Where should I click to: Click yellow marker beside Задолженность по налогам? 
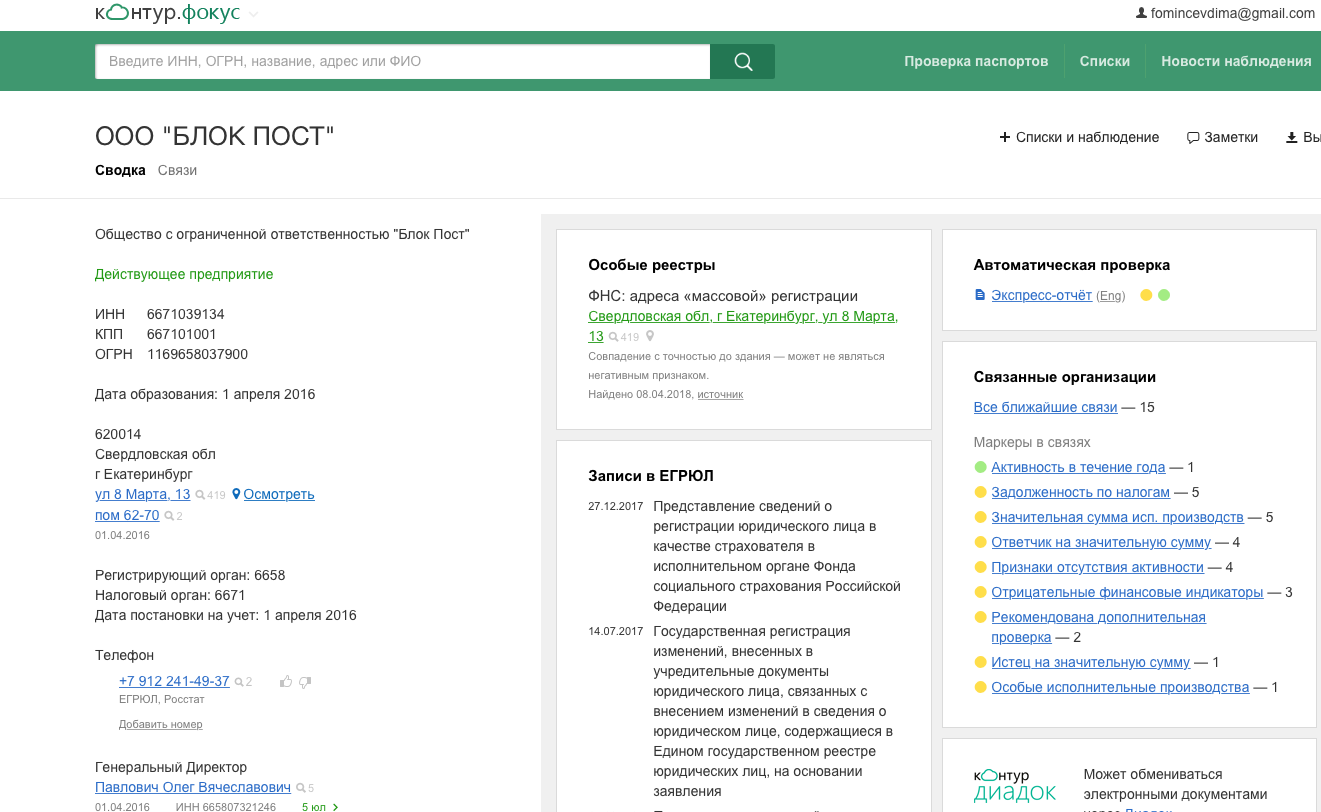(980, 492)
